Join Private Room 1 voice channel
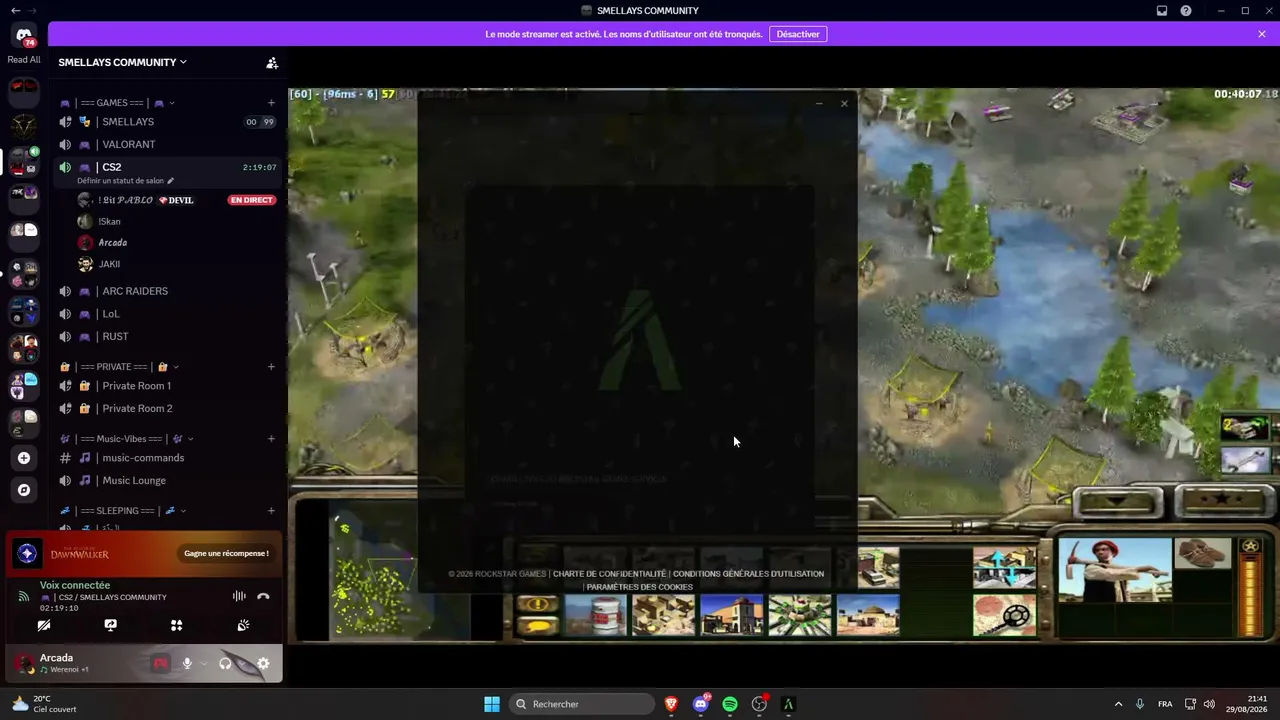Image resolution: width=1280 pixels, height=720 pixels. point(168,386)
